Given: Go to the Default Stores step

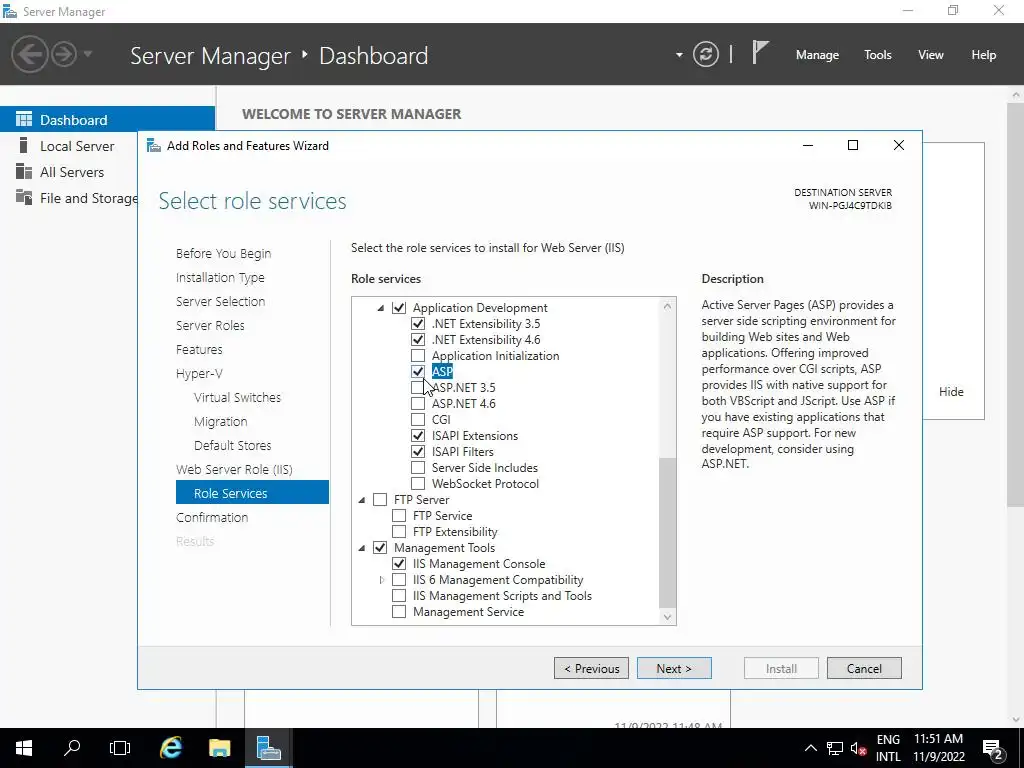Looking at the screenshot, I should pos(232,445).
